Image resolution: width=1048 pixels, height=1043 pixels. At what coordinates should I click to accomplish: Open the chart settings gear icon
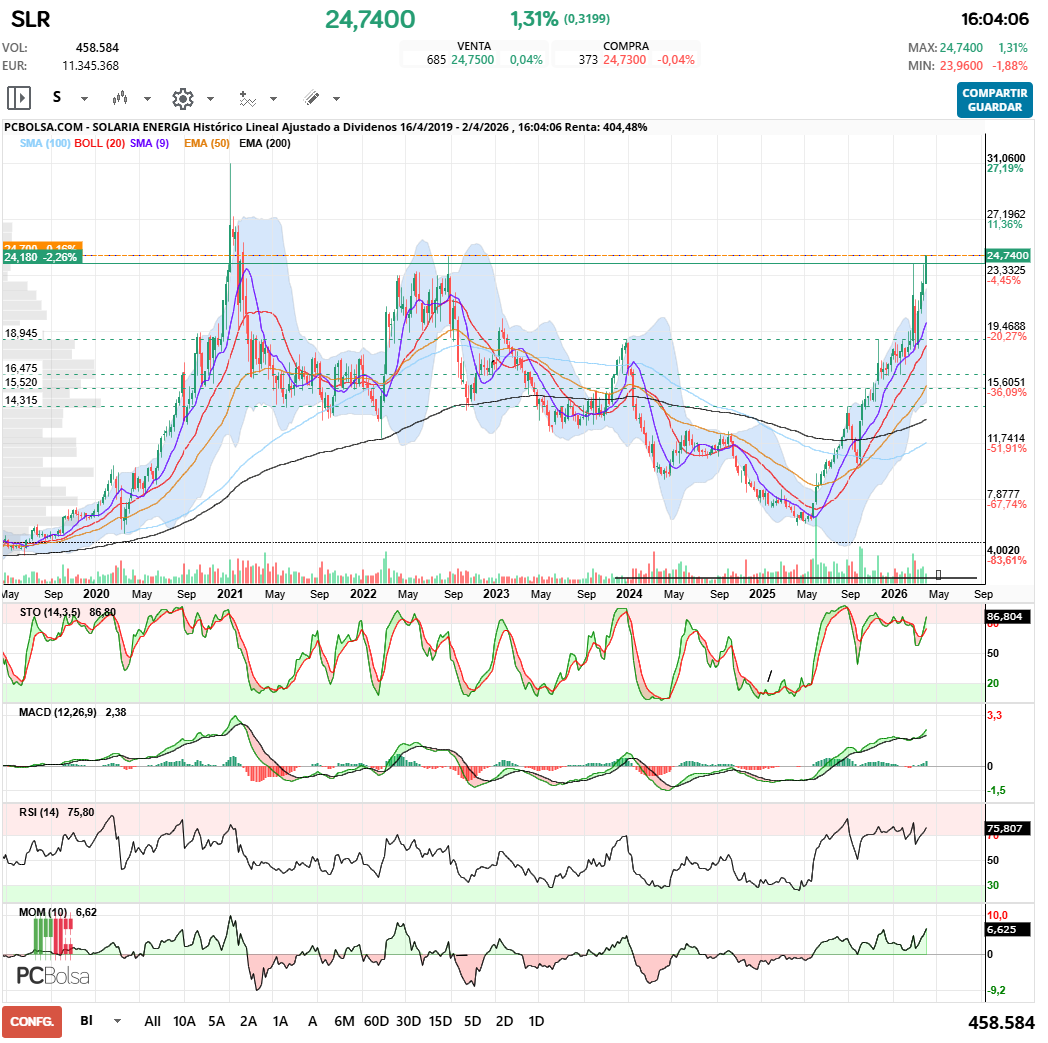(x=182, y=98)
